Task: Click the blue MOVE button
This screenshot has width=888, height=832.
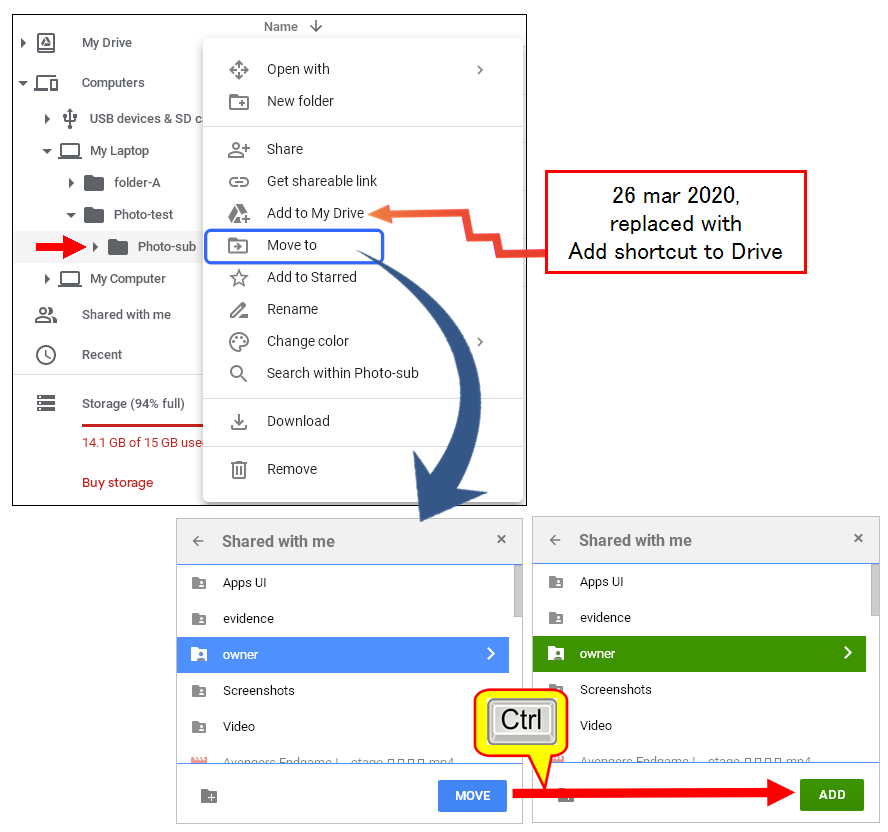Action: pos(472,796)
